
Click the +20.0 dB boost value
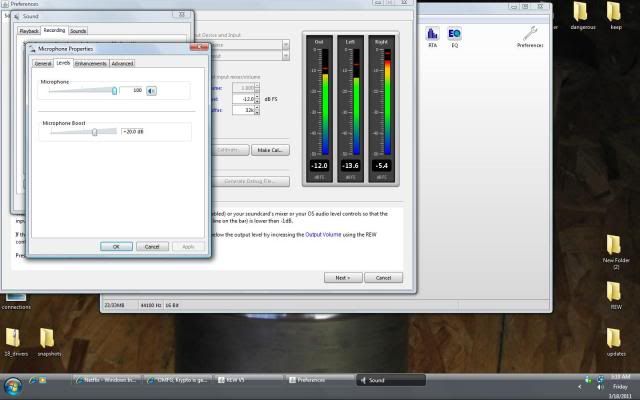(133, 131)
